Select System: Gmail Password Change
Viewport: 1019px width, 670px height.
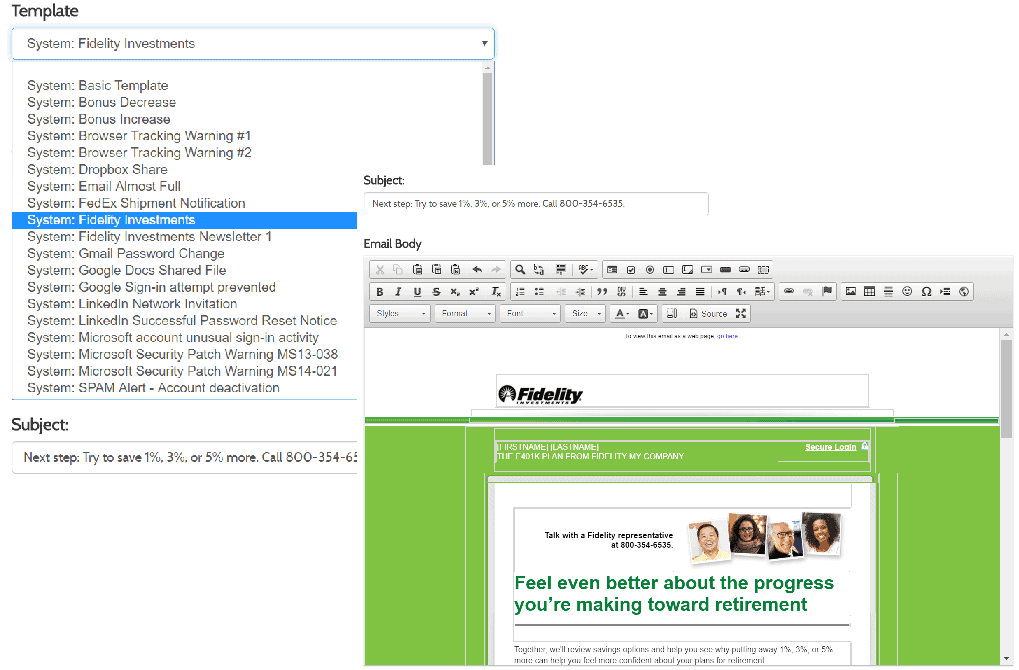(x=126, y=253)
